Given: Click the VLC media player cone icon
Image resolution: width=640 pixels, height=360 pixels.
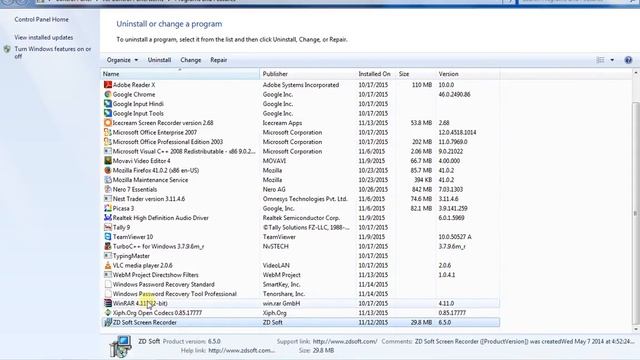Looking at the screenshot, I should [108, 265].
